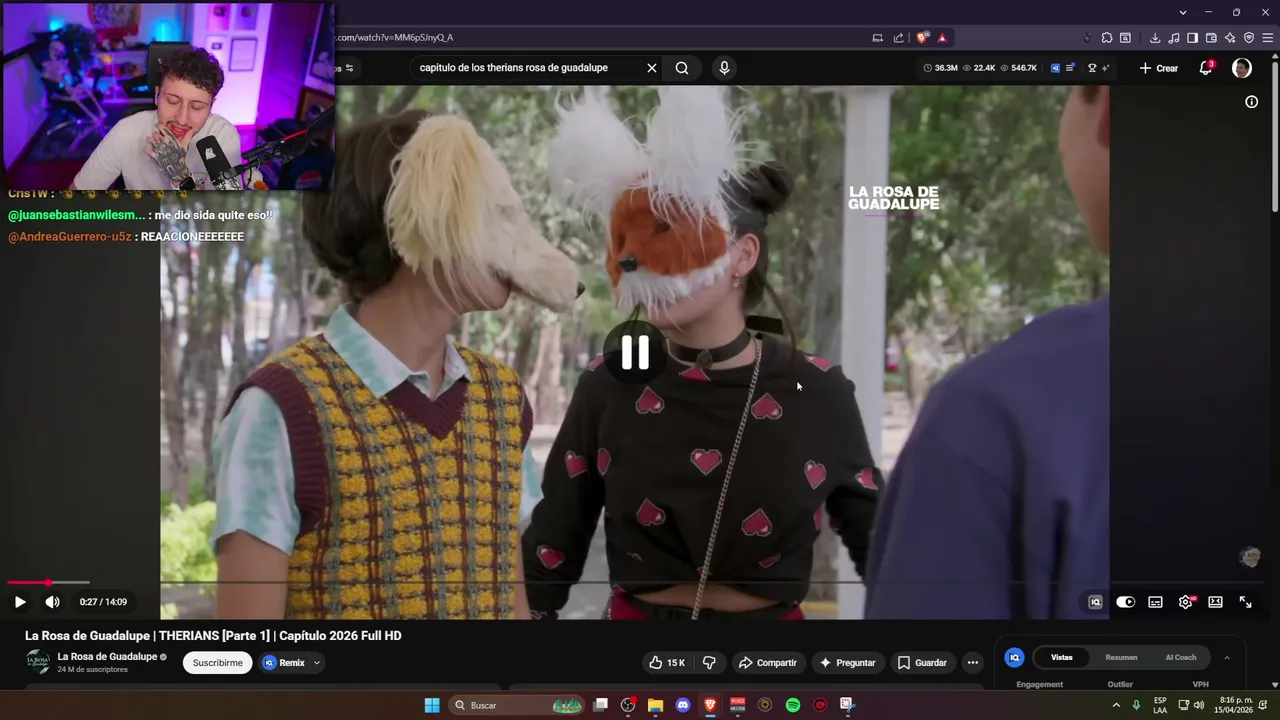Screen dimensions: 1280x720
Task: Click the Engagement column label
Action: tap(1040, 685)
